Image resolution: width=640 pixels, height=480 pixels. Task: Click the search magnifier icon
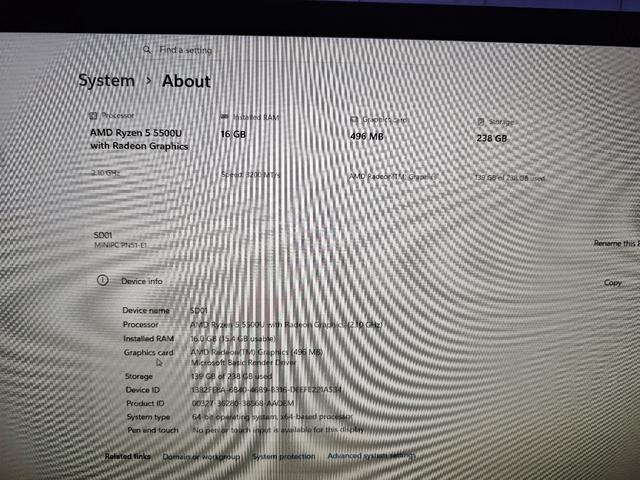tap(147, 49)
